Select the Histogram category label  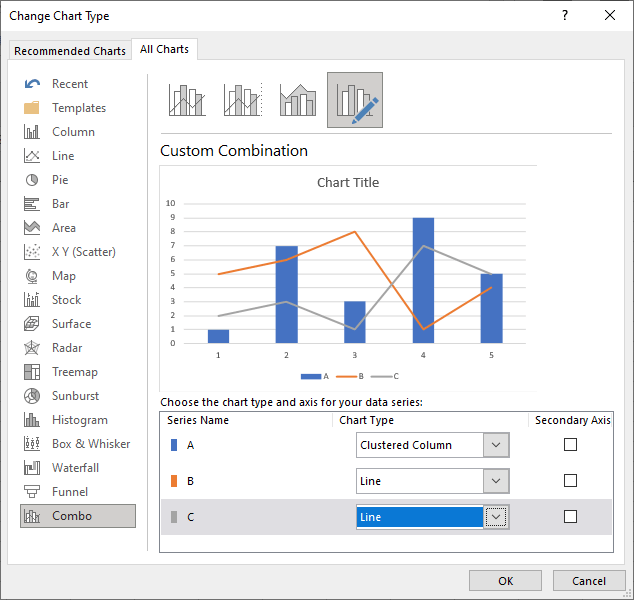[x=80, y=420]
